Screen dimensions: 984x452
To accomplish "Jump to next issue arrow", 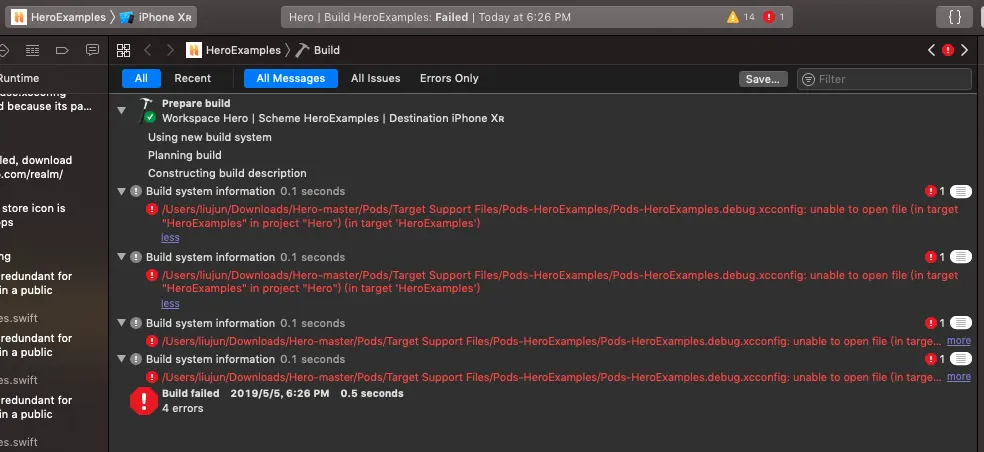I will [965, 50].
